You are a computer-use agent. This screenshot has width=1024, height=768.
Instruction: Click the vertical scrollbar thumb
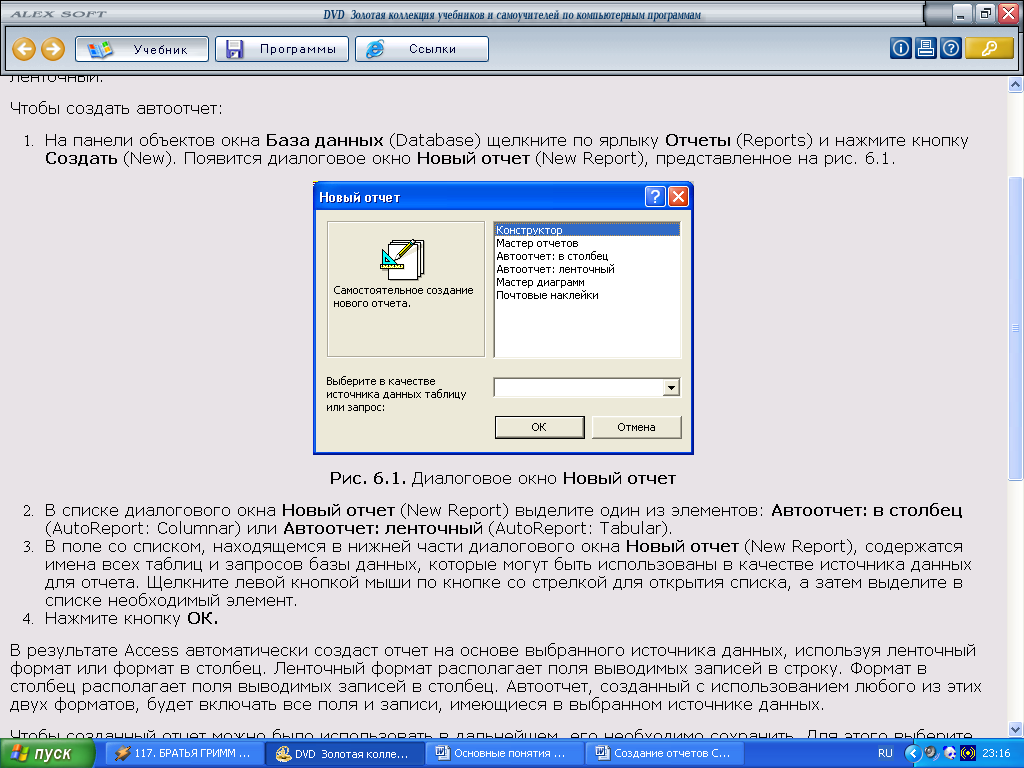pos(1016,328)
